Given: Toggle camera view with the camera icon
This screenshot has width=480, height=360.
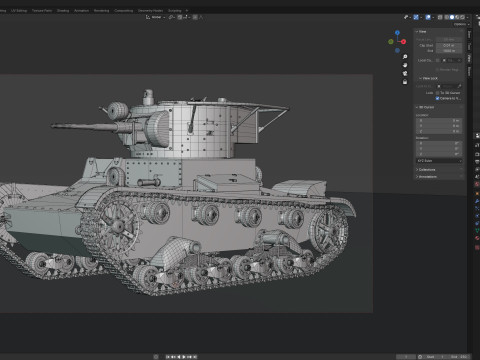Looking at the screenshot, I should coord(405,73).
